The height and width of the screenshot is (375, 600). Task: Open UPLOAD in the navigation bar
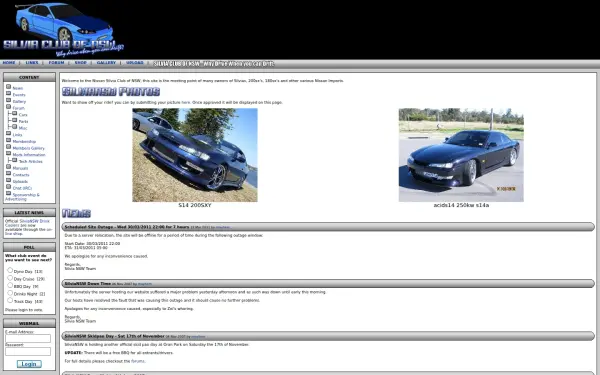pyautogui.click(x=135, y=63)
